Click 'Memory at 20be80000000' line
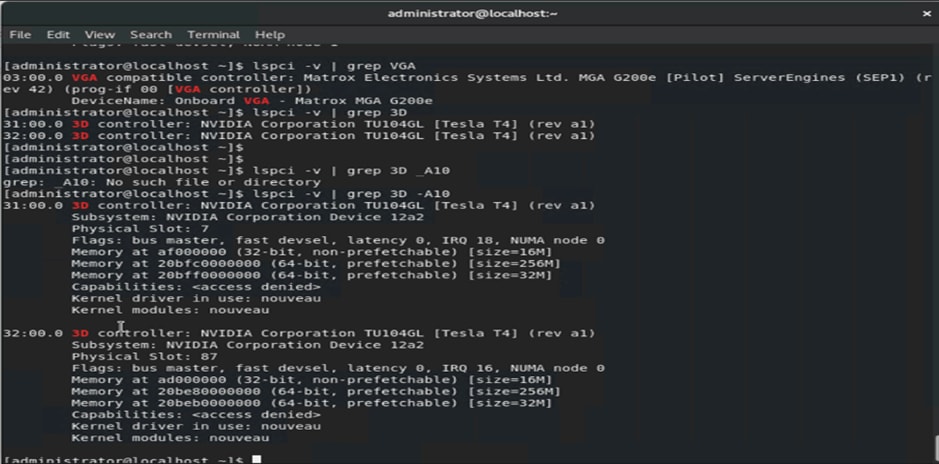This screenshot has width=939, height=464. (316, 391)
